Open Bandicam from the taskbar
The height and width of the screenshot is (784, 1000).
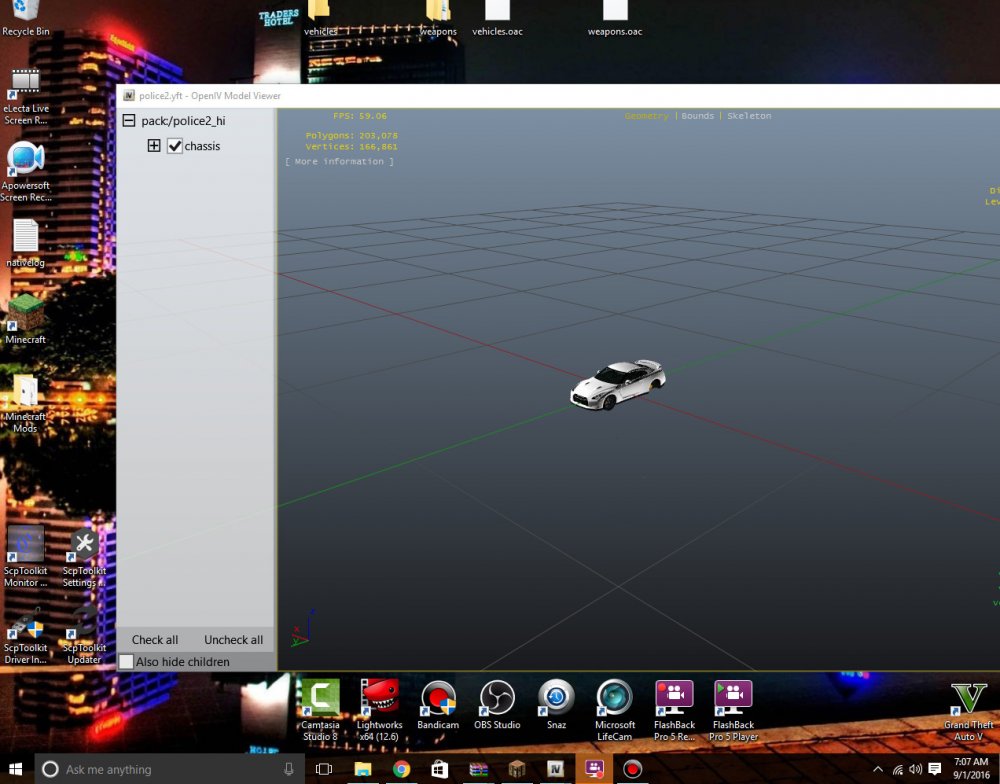[x=438, y=700]
